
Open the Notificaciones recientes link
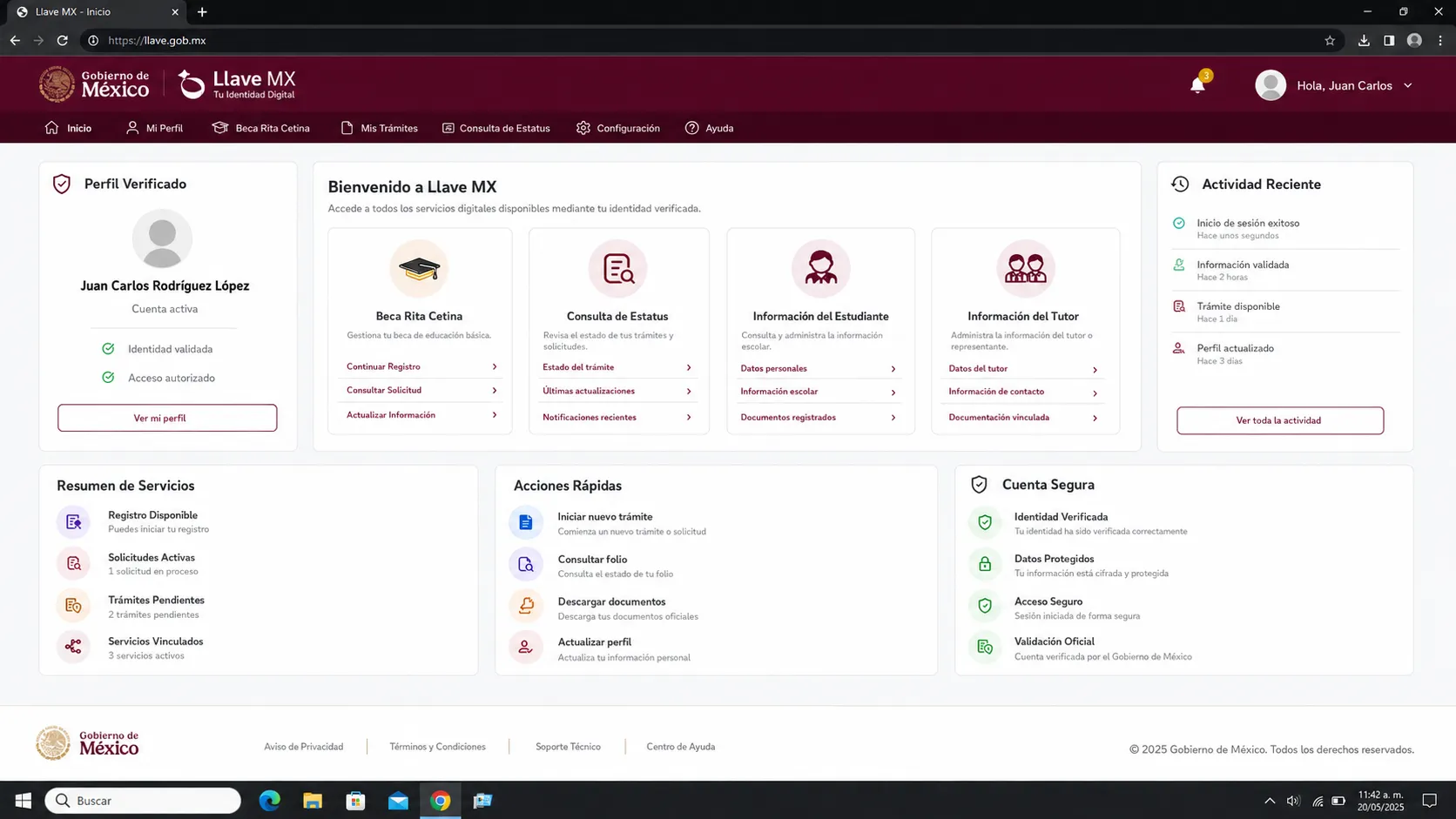pos(590,418)
